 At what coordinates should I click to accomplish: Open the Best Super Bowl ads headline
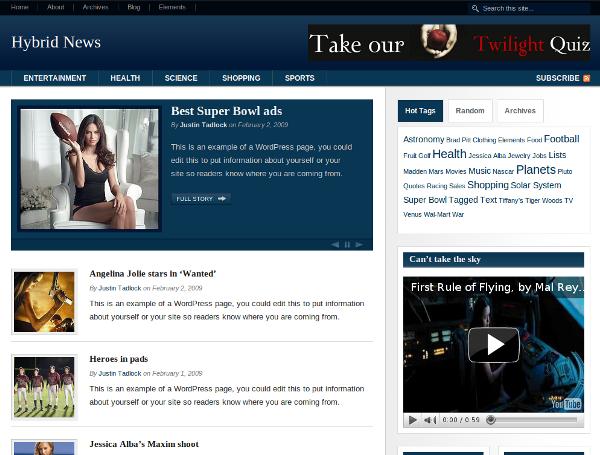tap(227, 111)
